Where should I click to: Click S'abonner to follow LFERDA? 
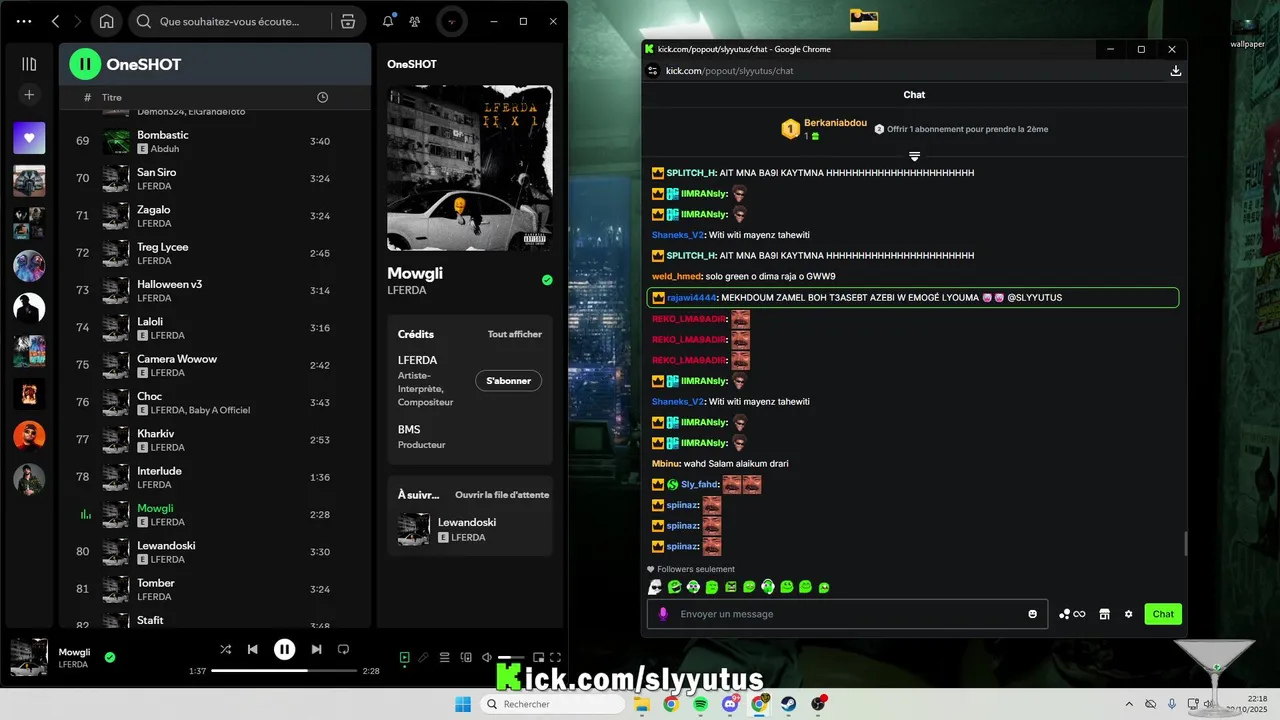coord(509,381)
